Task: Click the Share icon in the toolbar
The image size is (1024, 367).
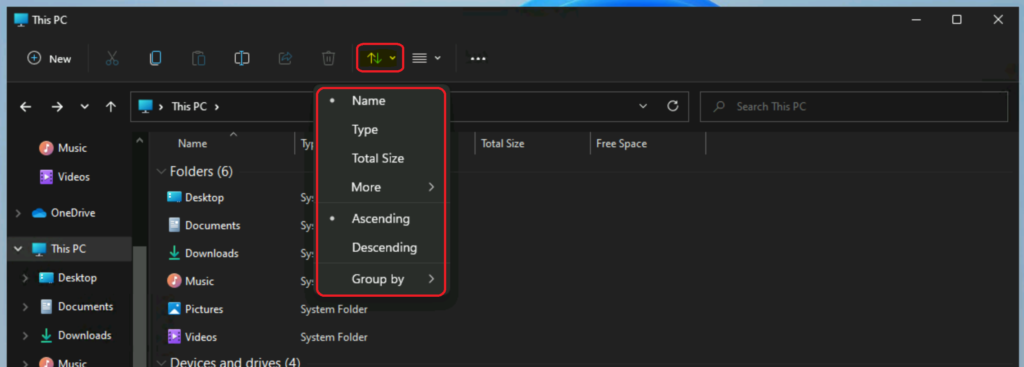Action: coord(285,59)
